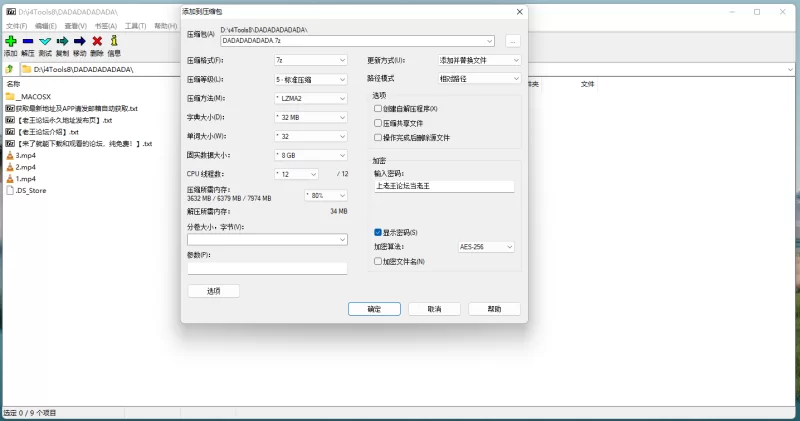Open the 文件(F) menu
Image resolution: width=800 pixels, height=421 pixels.
(x=16, y=26)
